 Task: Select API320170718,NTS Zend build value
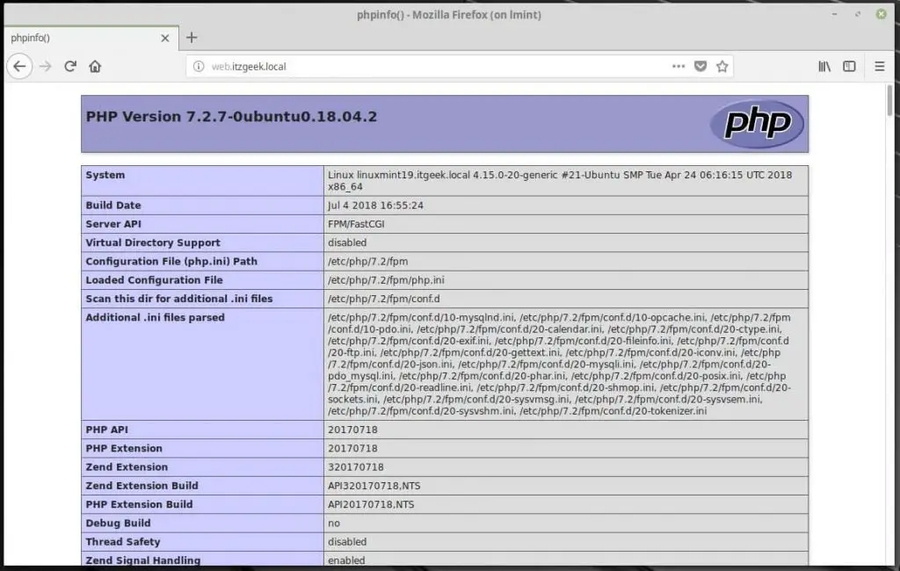pyautogui.click(x=374, y=486)
